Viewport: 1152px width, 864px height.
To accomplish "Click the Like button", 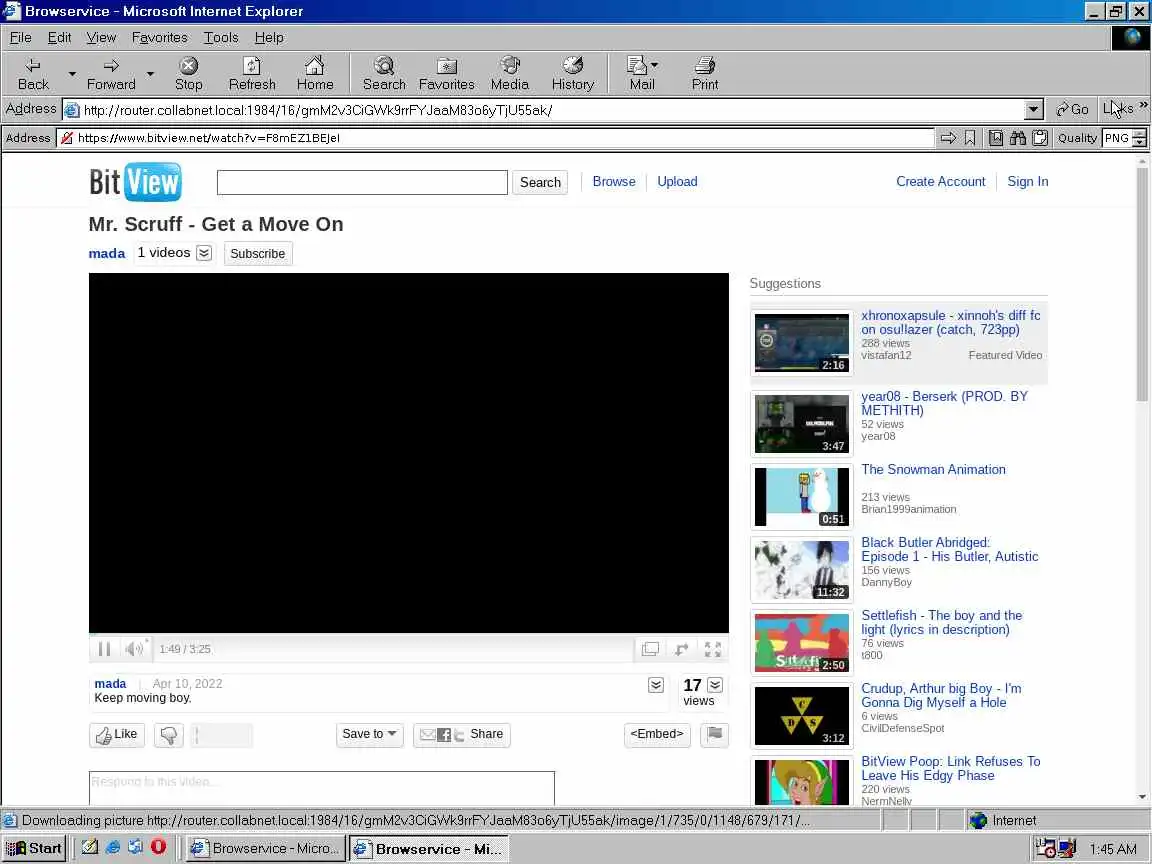I will coord(118,735).
